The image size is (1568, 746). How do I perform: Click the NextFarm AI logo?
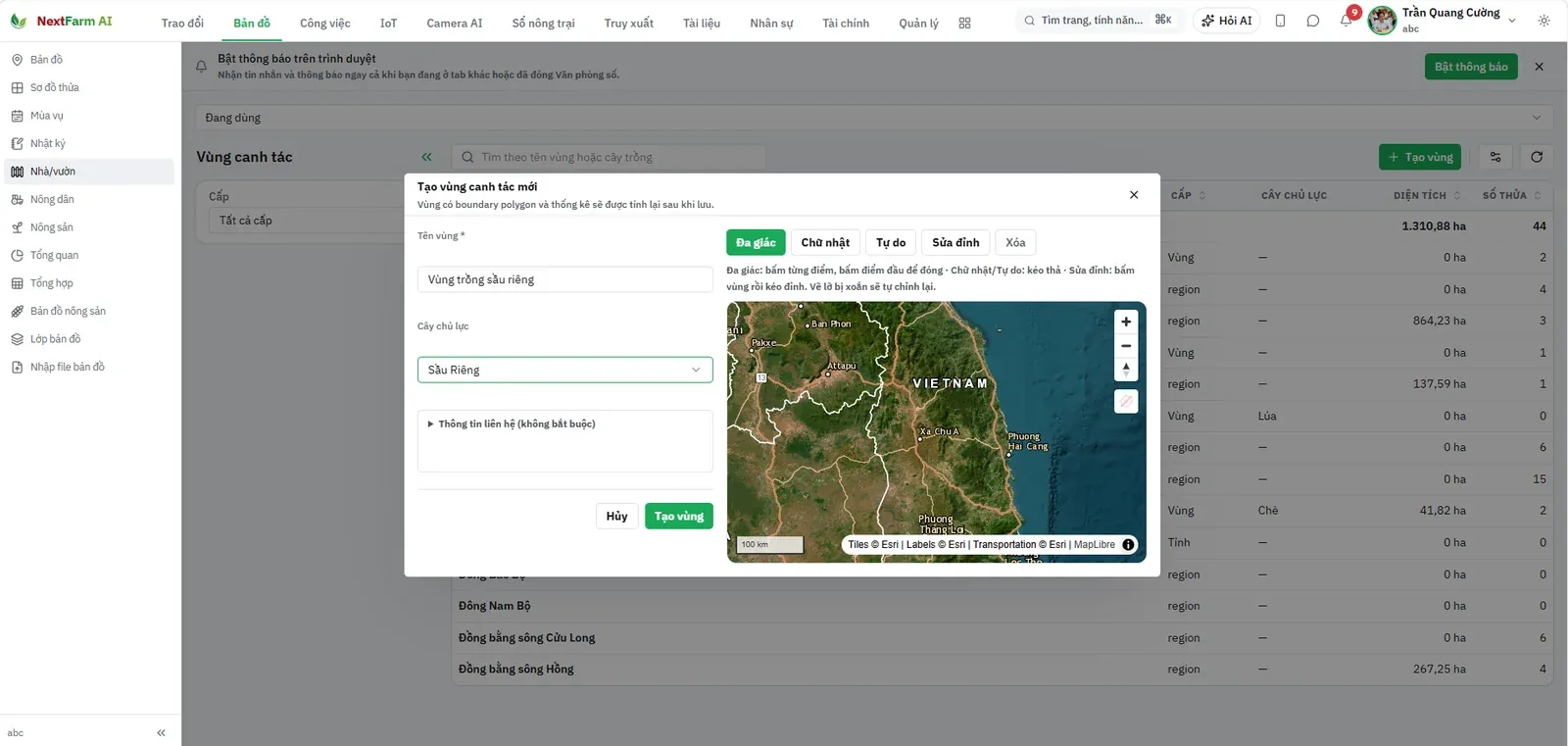(61, 21)
